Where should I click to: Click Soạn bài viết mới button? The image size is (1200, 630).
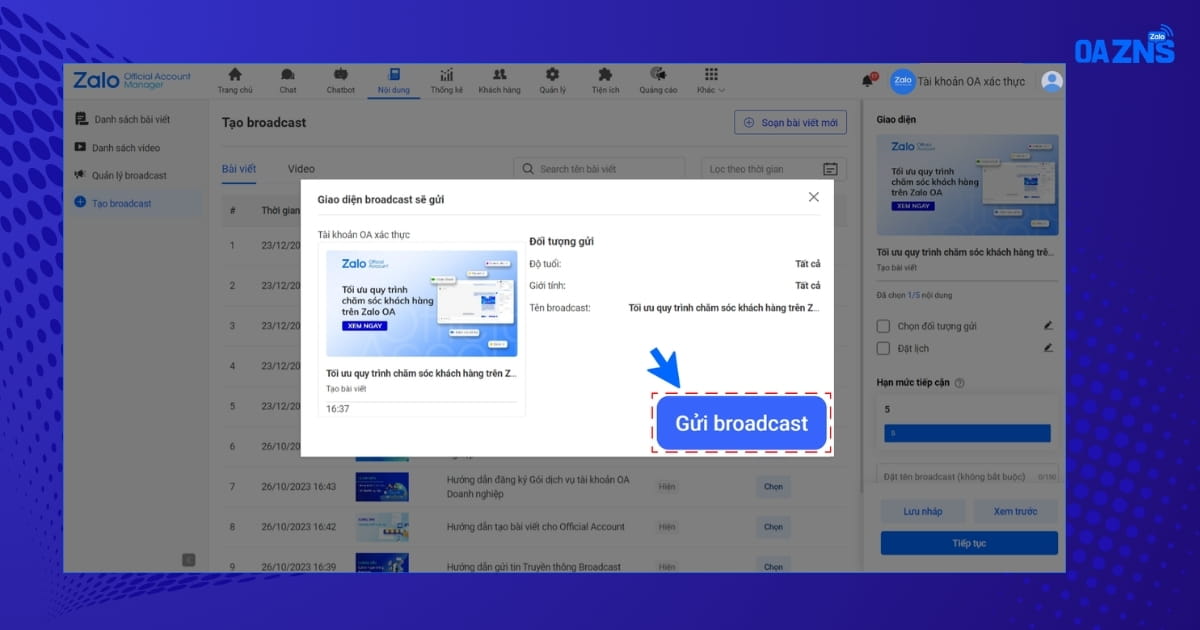790,122
